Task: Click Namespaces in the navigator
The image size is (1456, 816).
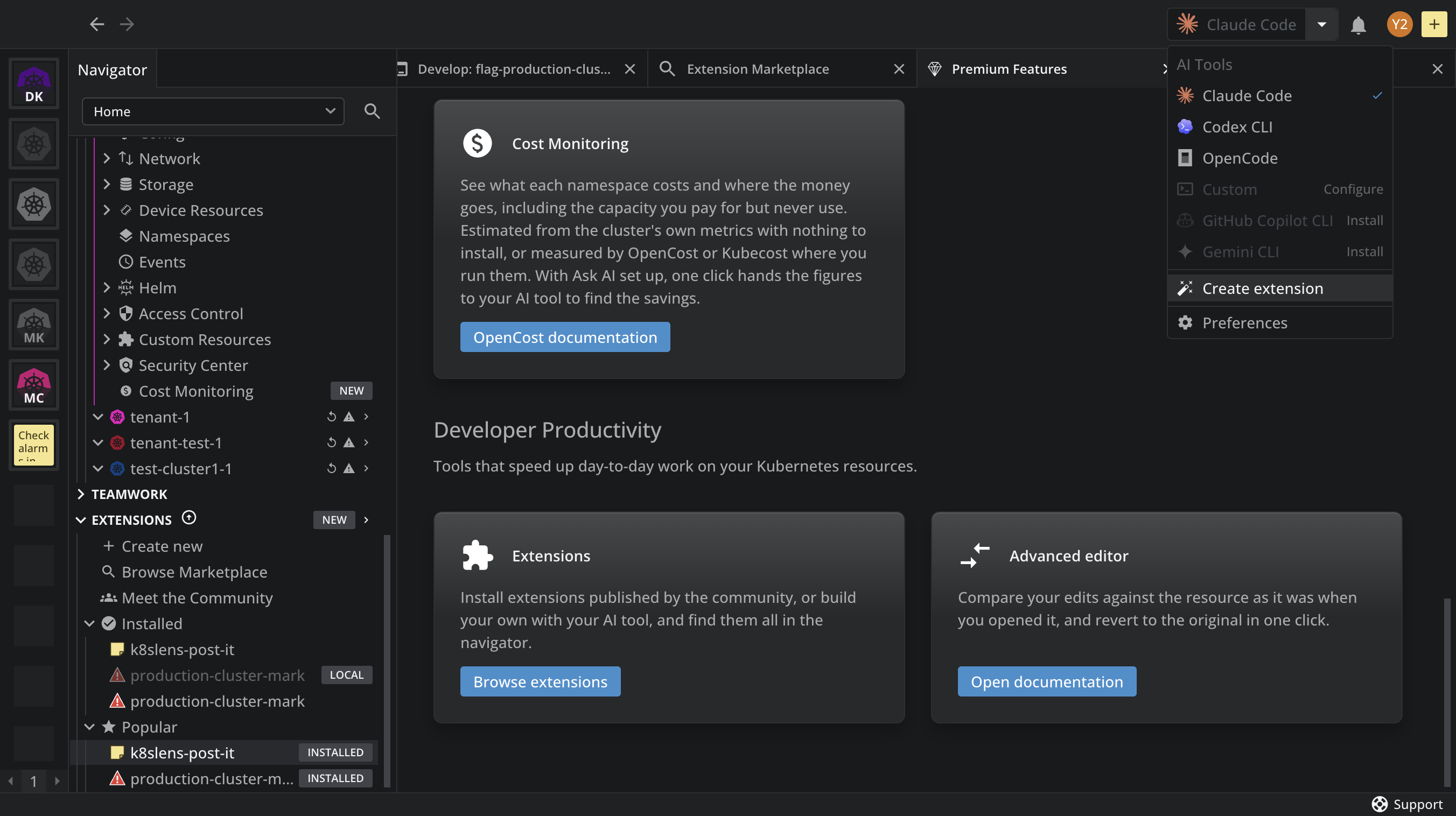Action: click(184, 236)
